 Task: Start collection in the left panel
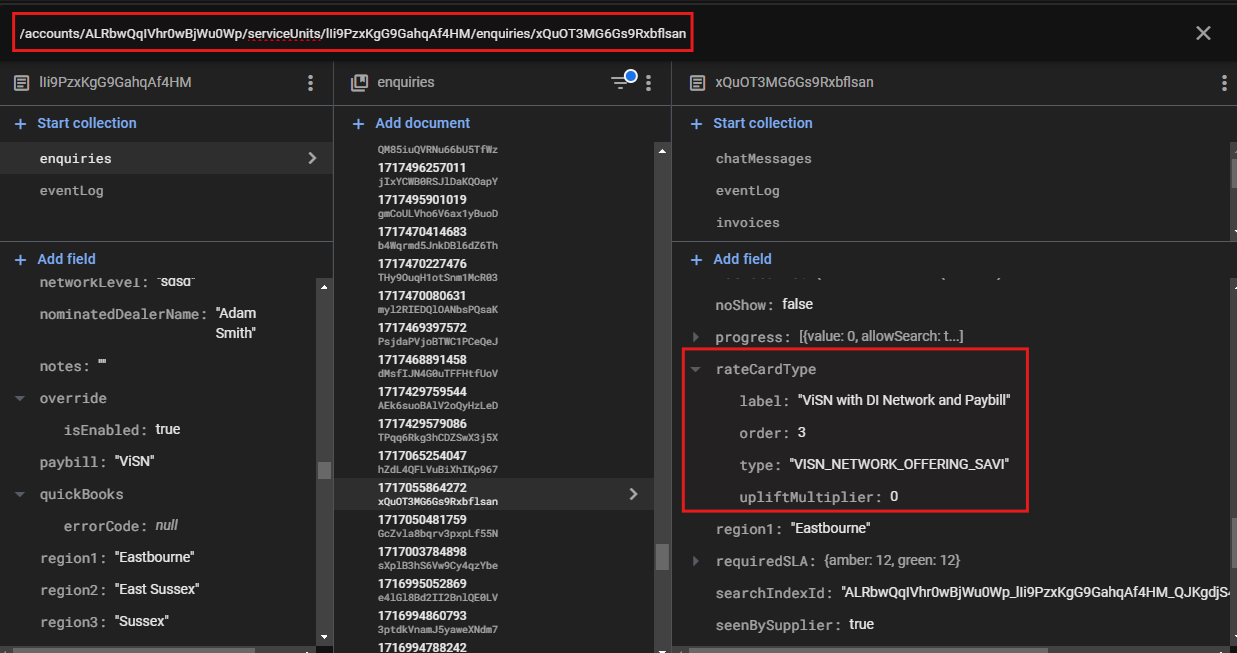(x=75, y=123)
